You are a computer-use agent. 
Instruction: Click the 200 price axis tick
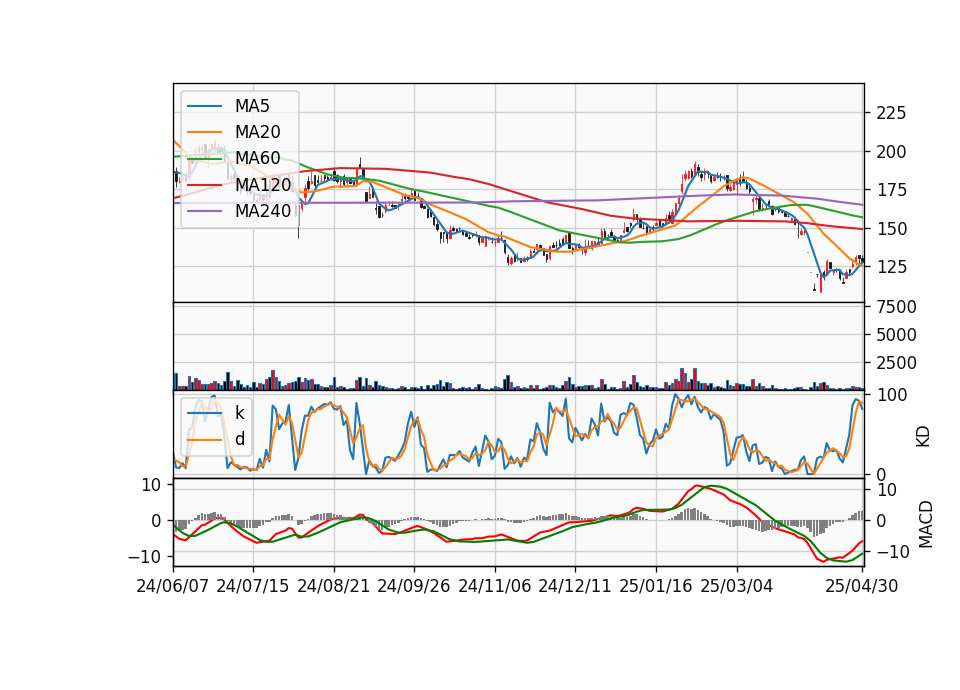(x=891, y=152)
